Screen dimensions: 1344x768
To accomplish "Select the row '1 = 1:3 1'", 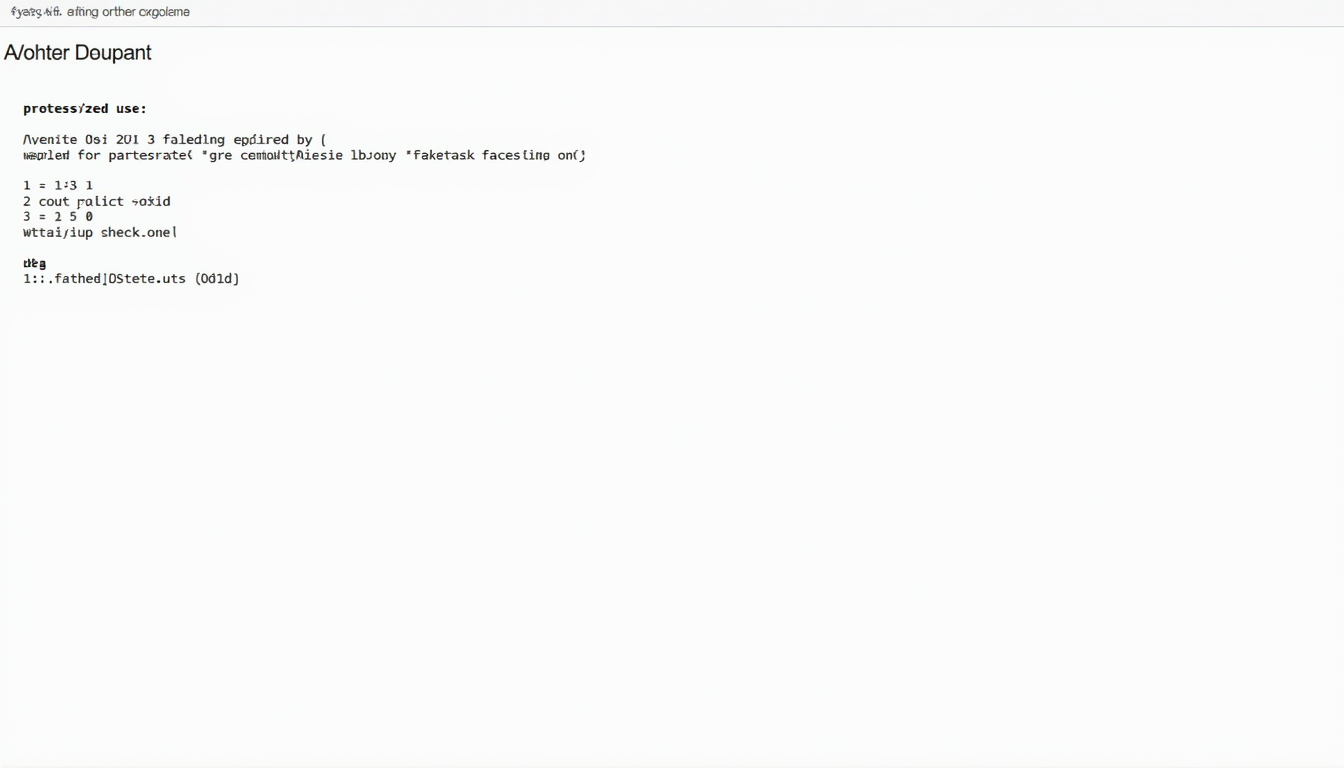I will pos(58,186).
